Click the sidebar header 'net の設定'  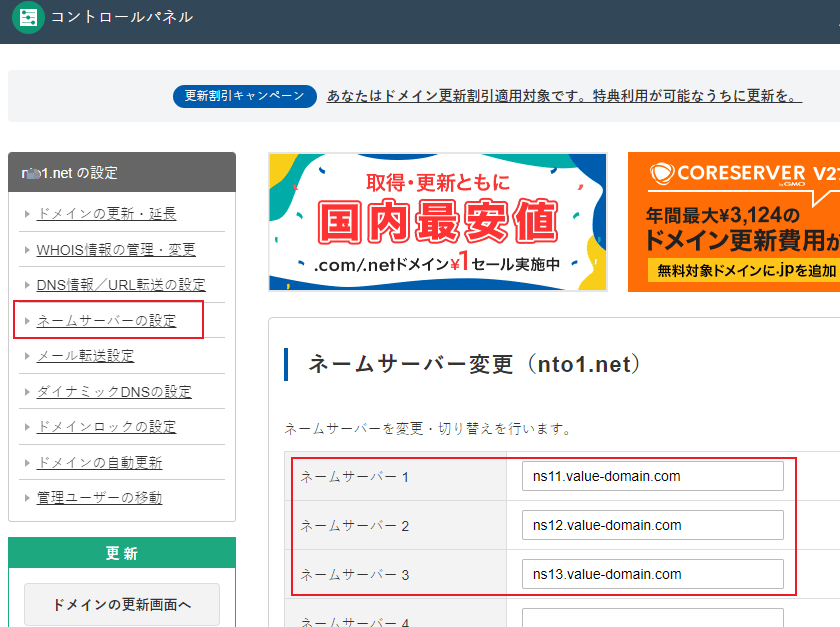click(122, 173)
